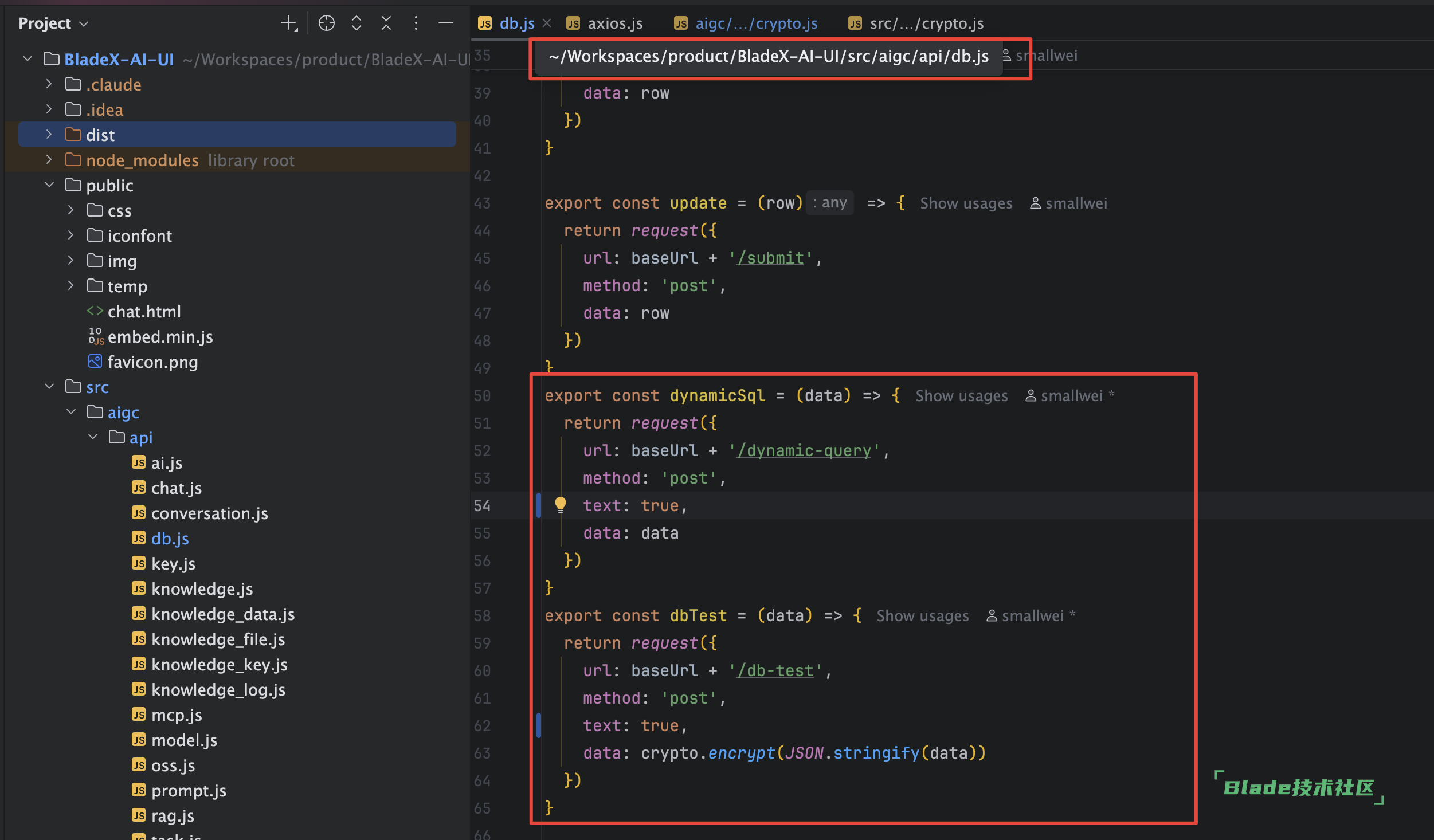Click 'text: true,' on line 54
Screen dimensions: 1434x840
635,506
